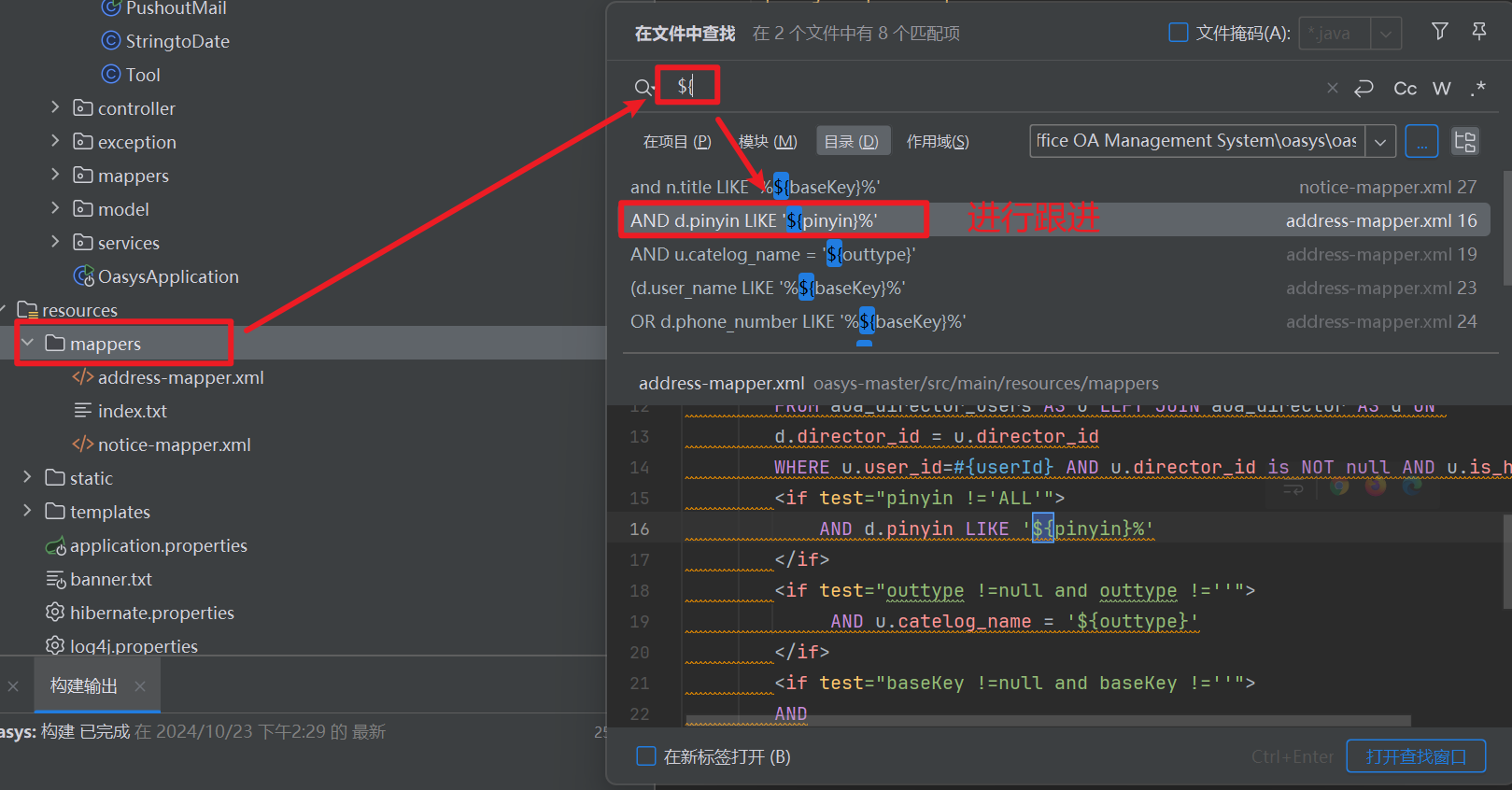
Task: Open log4j.properties file
Action: (134, 646)
